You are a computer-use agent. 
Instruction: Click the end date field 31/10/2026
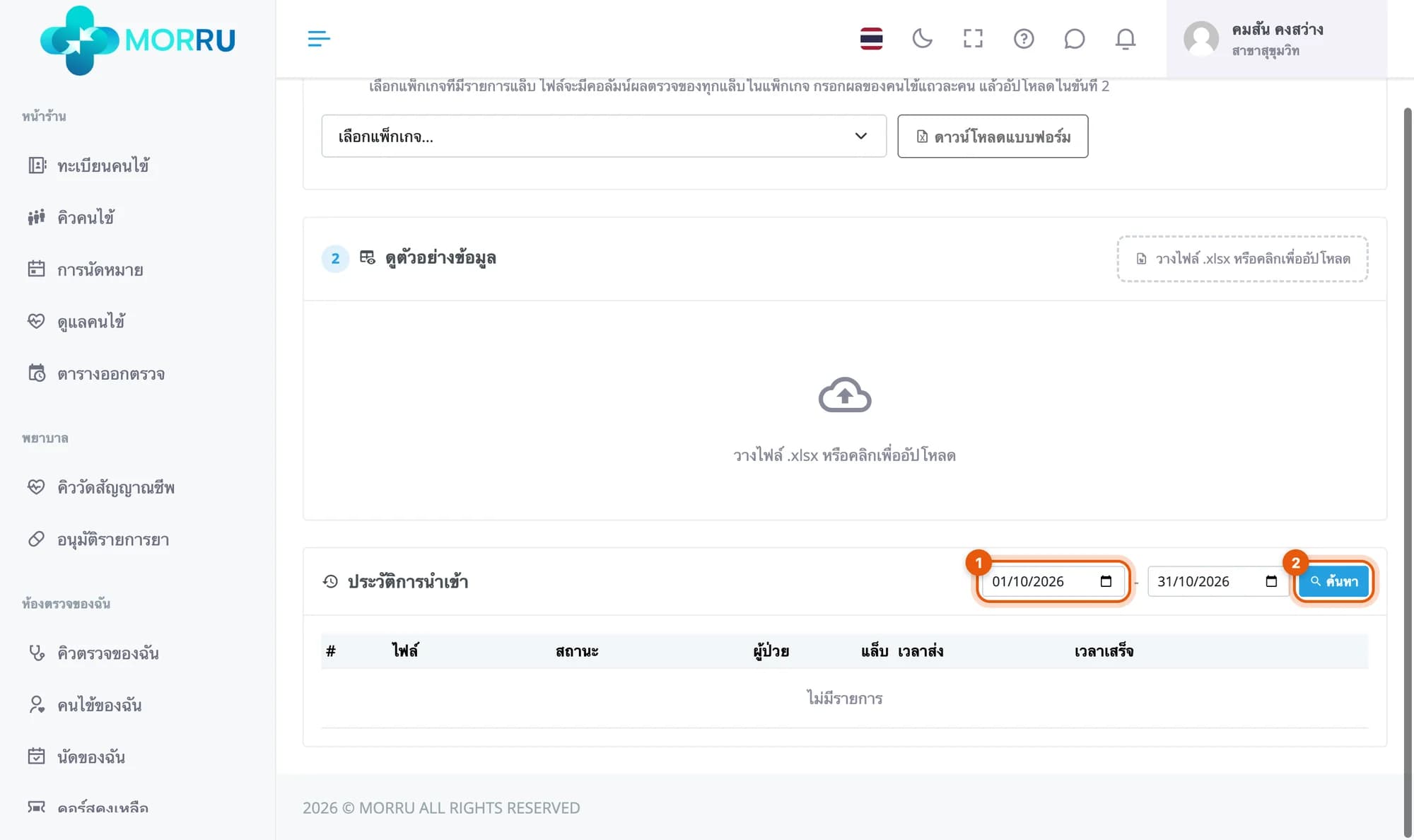(x=1217, y=581)
